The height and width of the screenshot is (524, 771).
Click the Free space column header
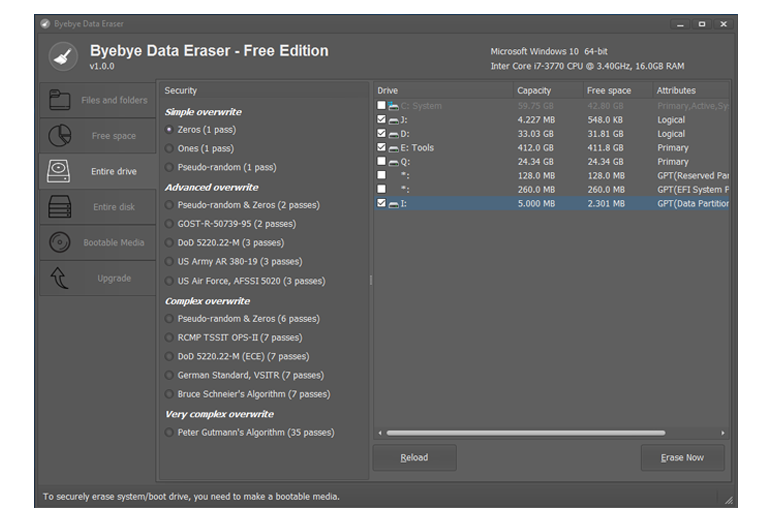(x=608, y=91)
